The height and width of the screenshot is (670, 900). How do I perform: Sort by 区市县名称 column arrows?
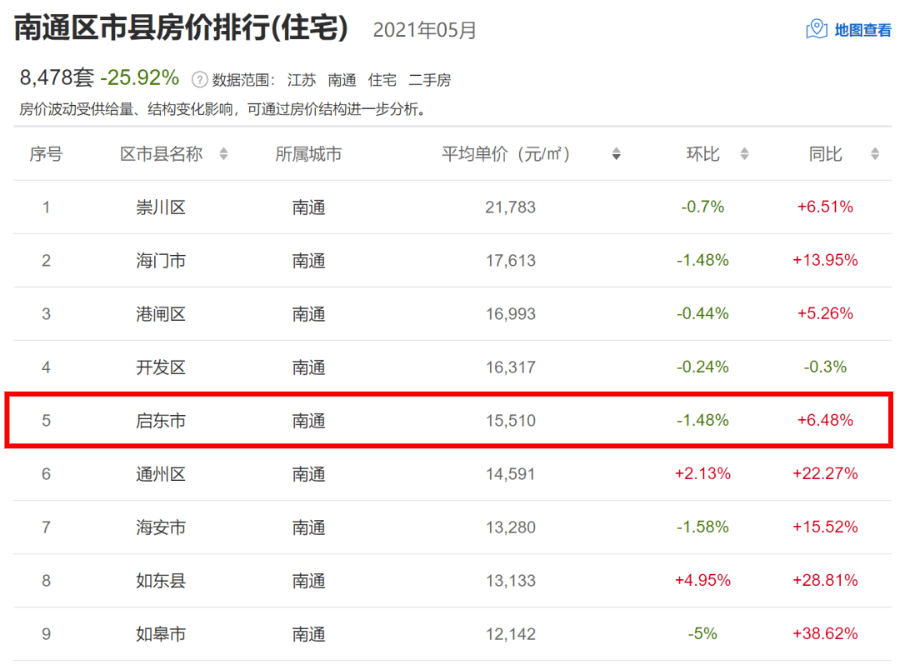[223, 154]
